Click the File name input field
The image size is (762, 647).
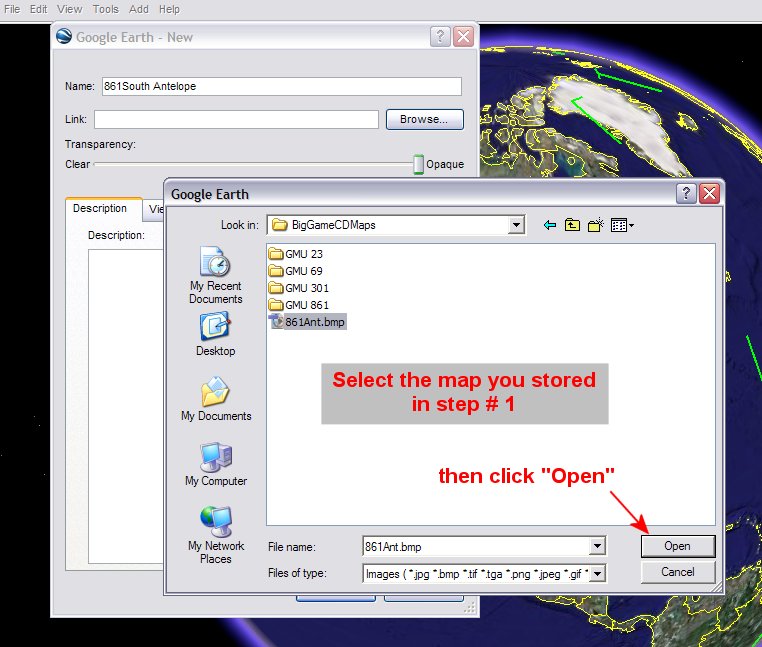(476, 546)
